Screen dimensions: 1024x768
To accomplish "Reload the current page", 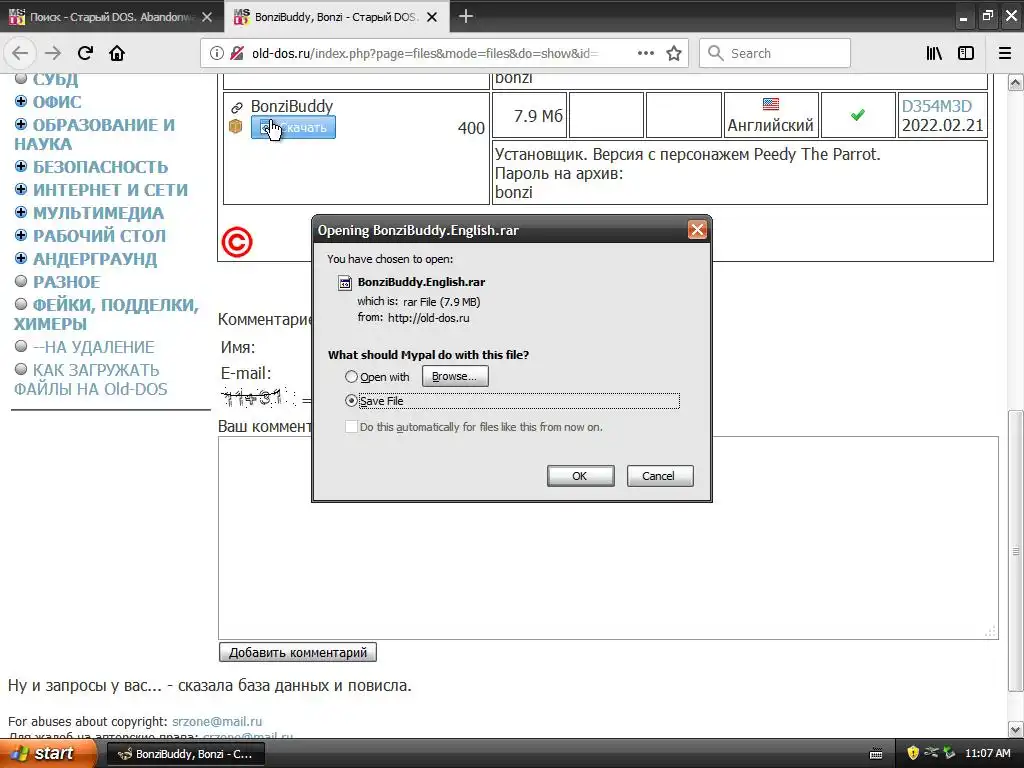I will pos(85,53).
